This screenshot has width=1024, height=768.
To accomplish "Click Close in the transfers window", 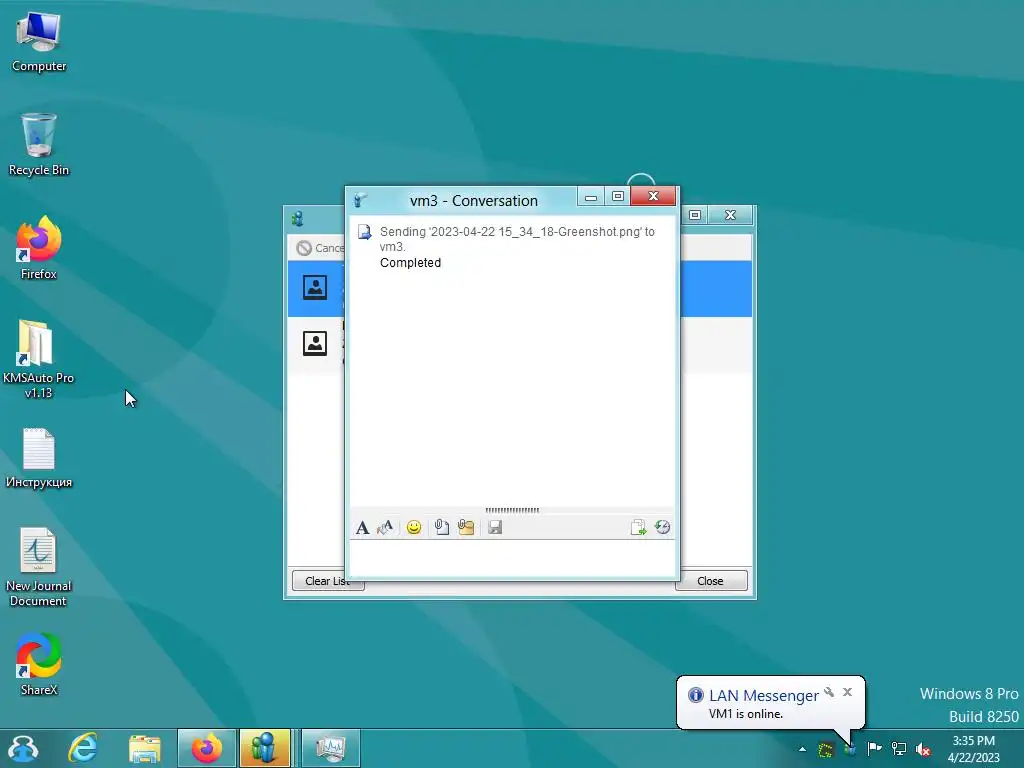I will pos(711,581).
